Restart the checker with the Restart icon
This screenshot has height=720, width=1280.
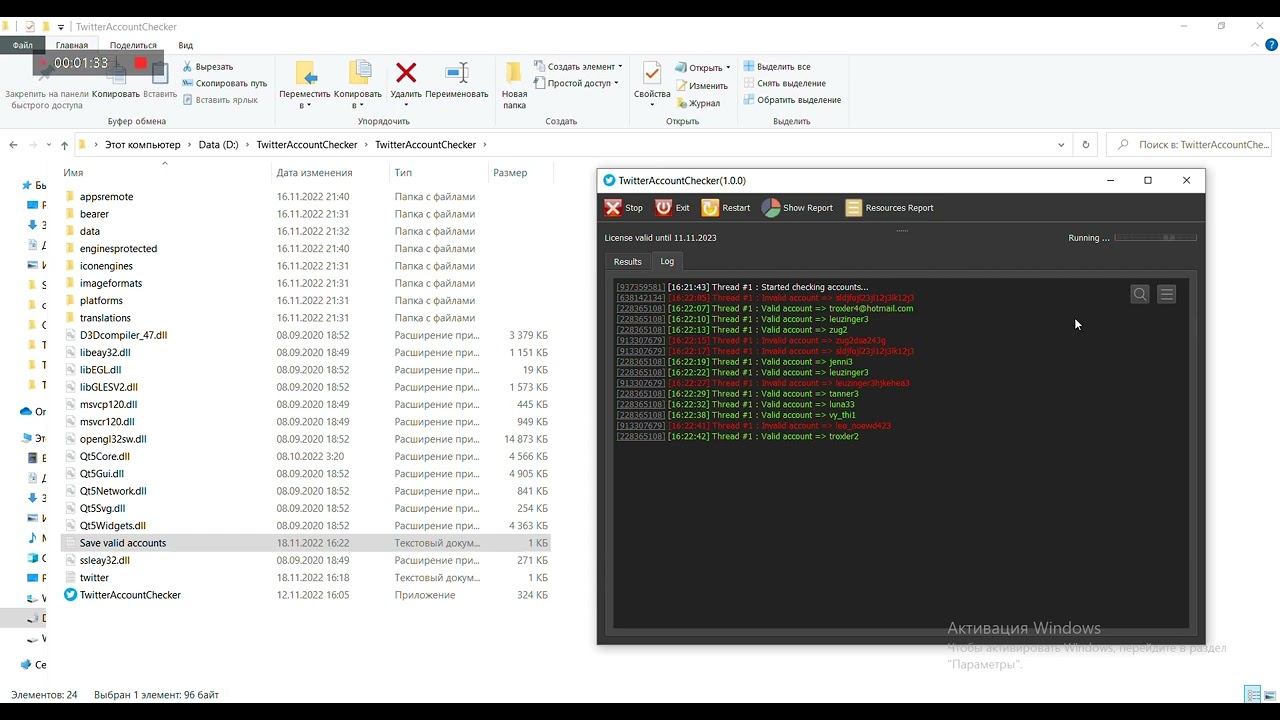point(710,208)
